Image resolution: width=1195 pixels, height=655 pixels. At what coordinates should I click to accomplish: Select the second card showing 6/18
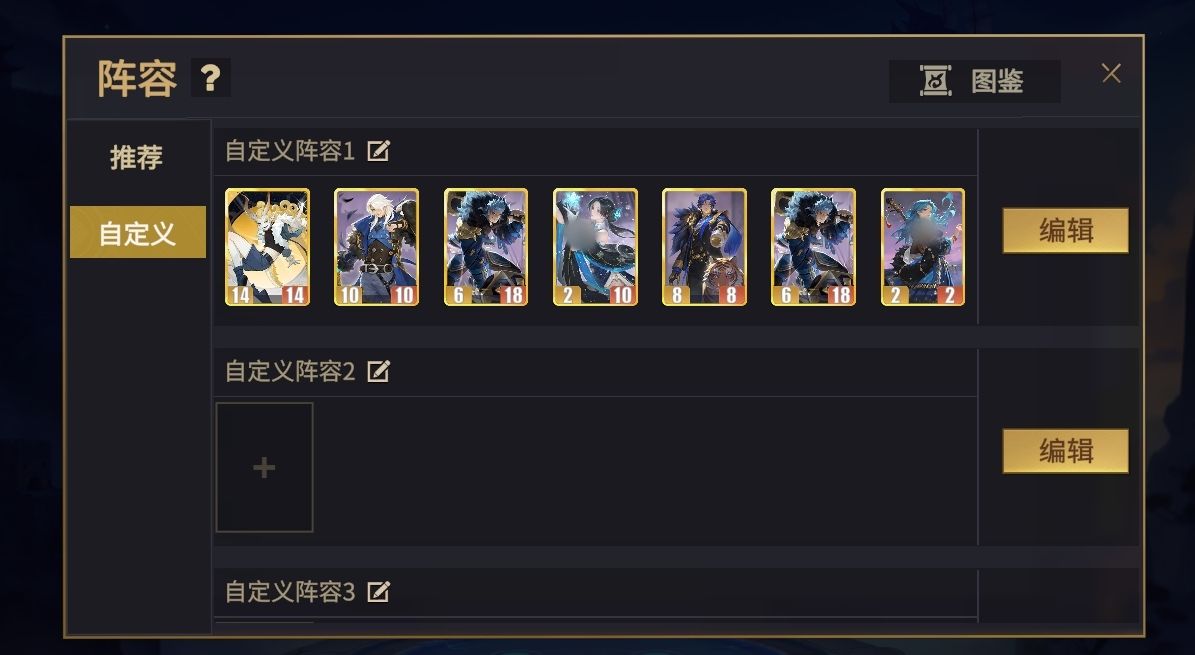[813, 247]
